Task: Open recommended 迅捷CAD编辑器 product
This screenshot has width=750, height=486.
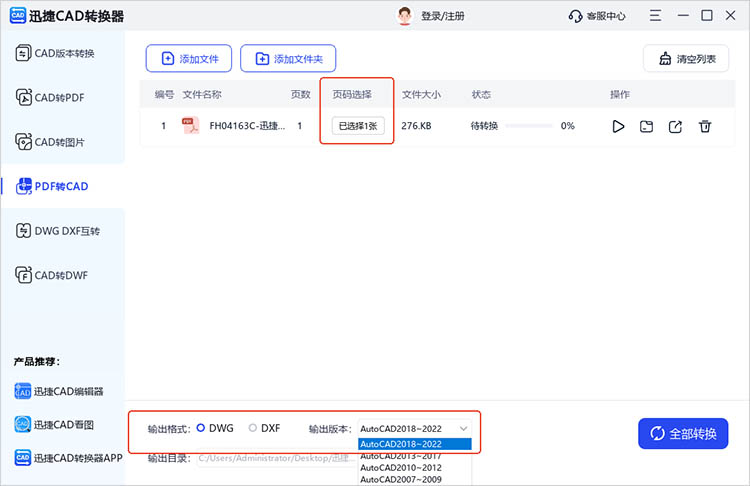Action: tap(59, 391)
